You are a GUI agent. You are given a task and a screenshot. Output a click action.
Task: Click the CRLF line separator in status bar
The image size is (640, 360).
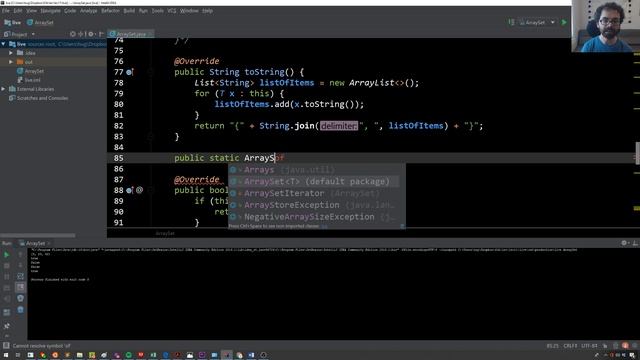click(570, 346)
